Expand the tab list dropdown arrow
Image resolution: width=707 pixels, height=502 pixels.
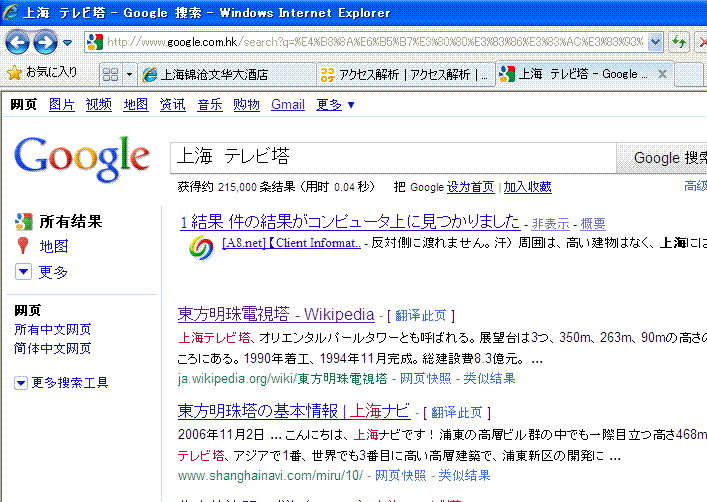coord(129,74)
